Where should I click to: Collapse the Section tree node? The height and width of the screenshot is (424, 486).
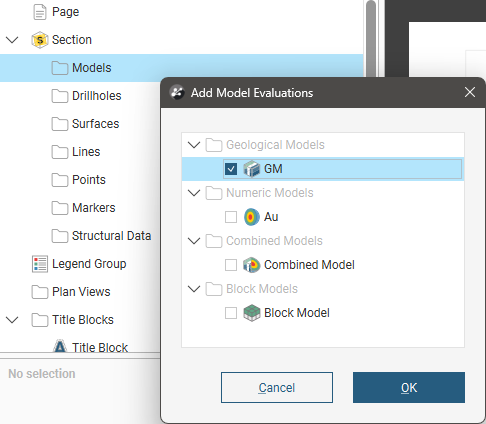pos(12,40)
